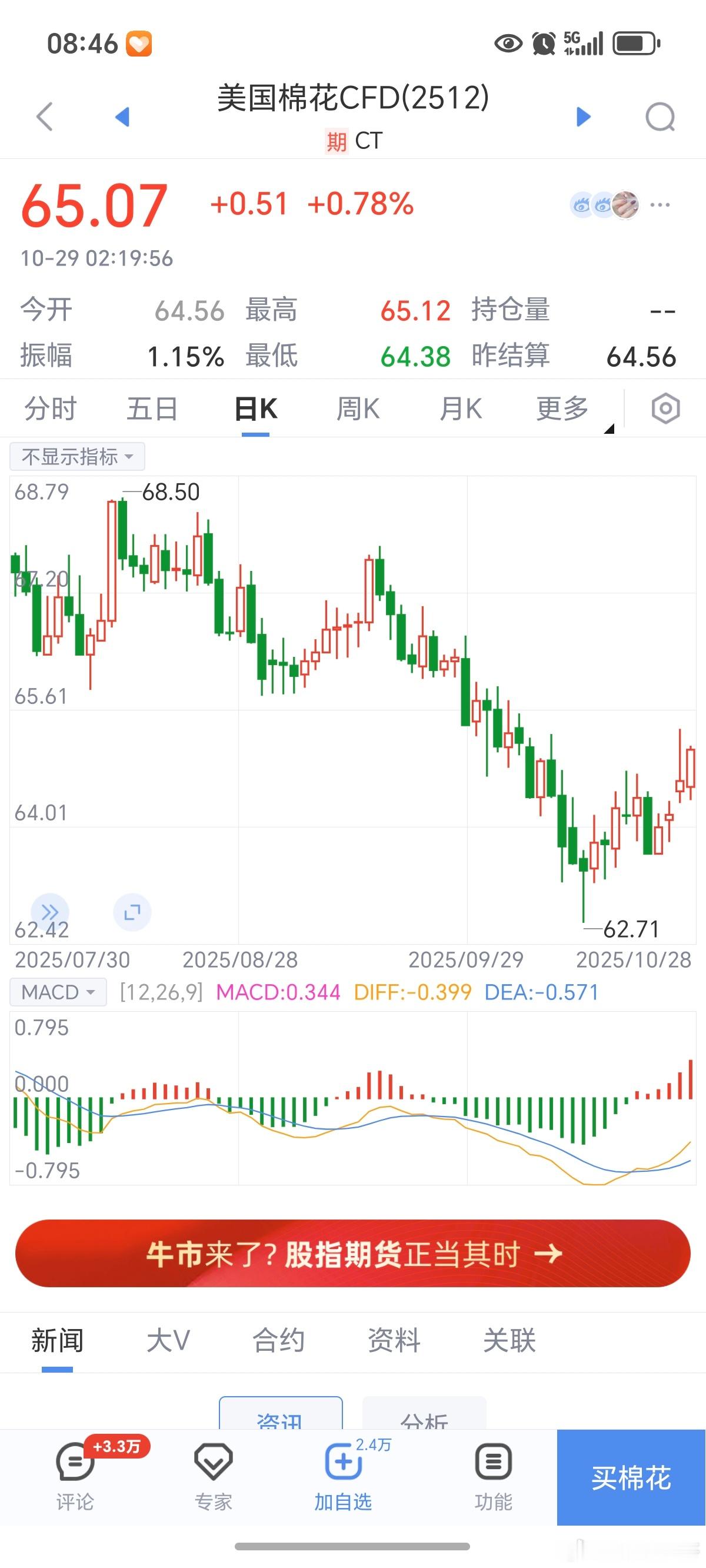This screenshot has width=706, height=1568.
Task: Tap the date label 2025/10/28
Action: pos(634,960)
